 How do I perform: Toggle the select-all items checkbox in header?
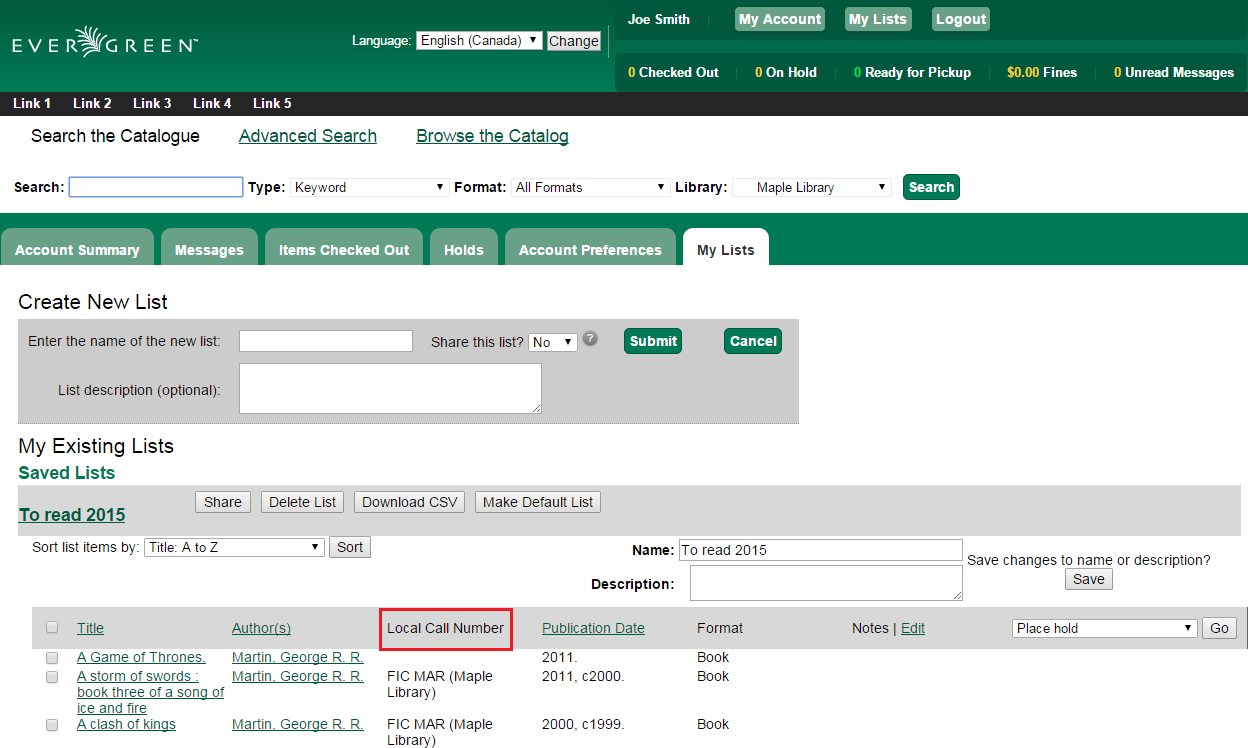[x=52, y=627]
